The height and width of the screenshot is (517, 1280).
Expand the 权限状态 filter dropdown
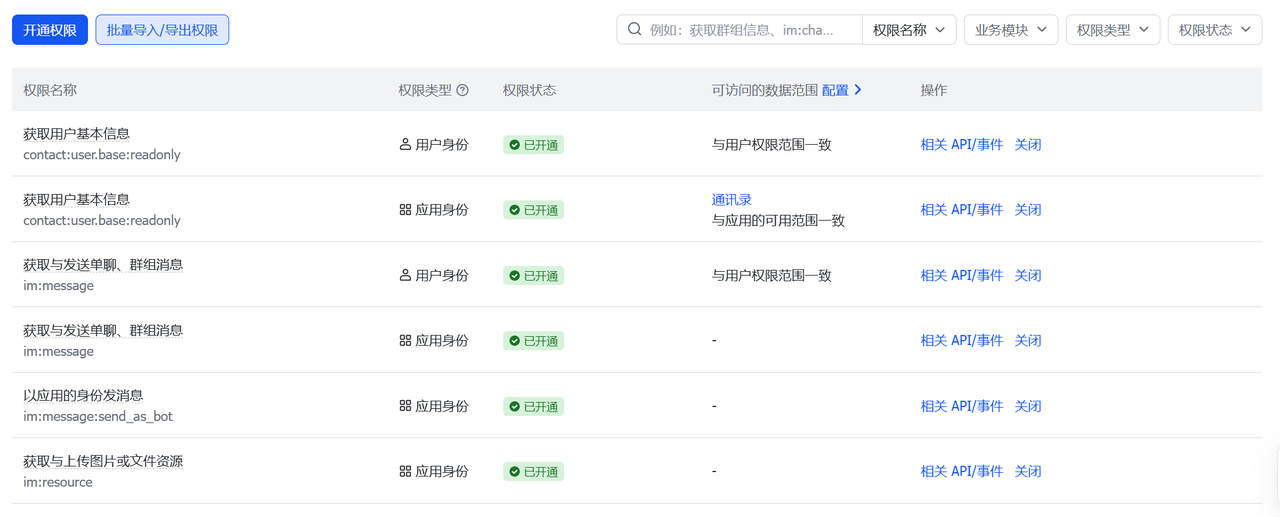(x=1214, y=30)
